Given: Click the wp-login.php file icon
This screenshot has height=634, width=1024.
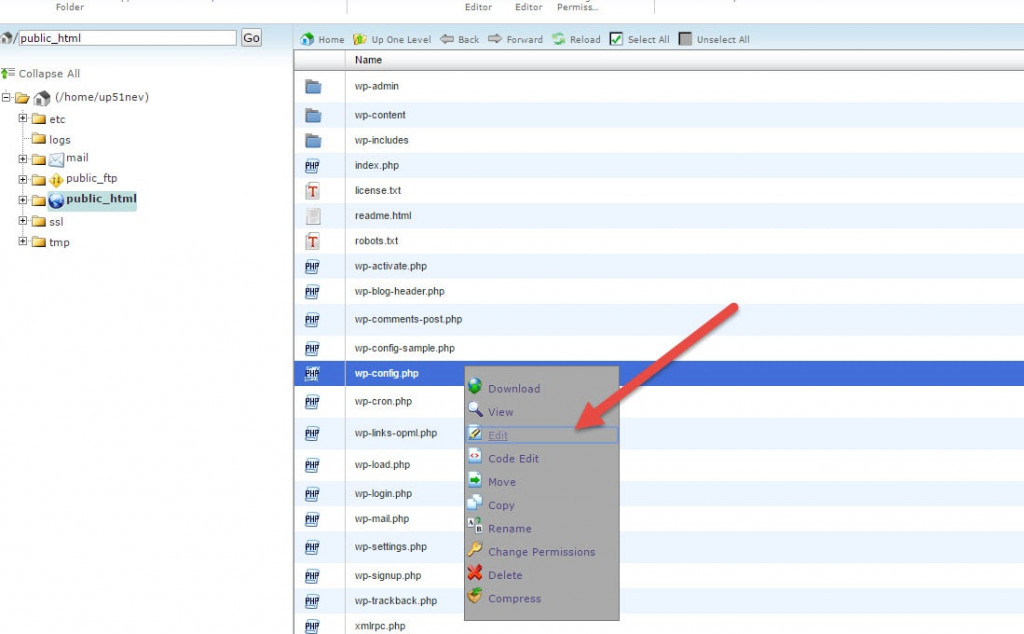Looking at the screenshot, I should [x=312, y=494].
